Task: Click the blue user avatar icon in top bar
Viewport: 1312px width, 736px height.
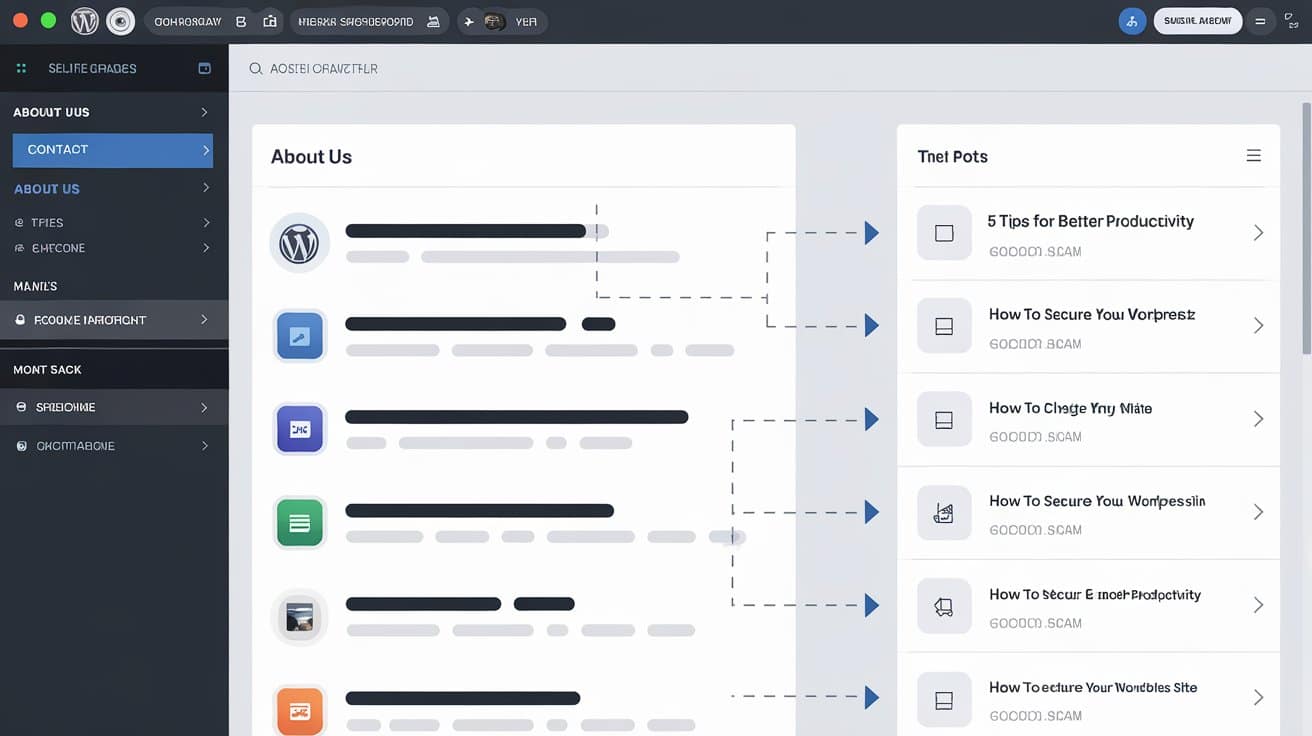Action: coord(1132,21)
